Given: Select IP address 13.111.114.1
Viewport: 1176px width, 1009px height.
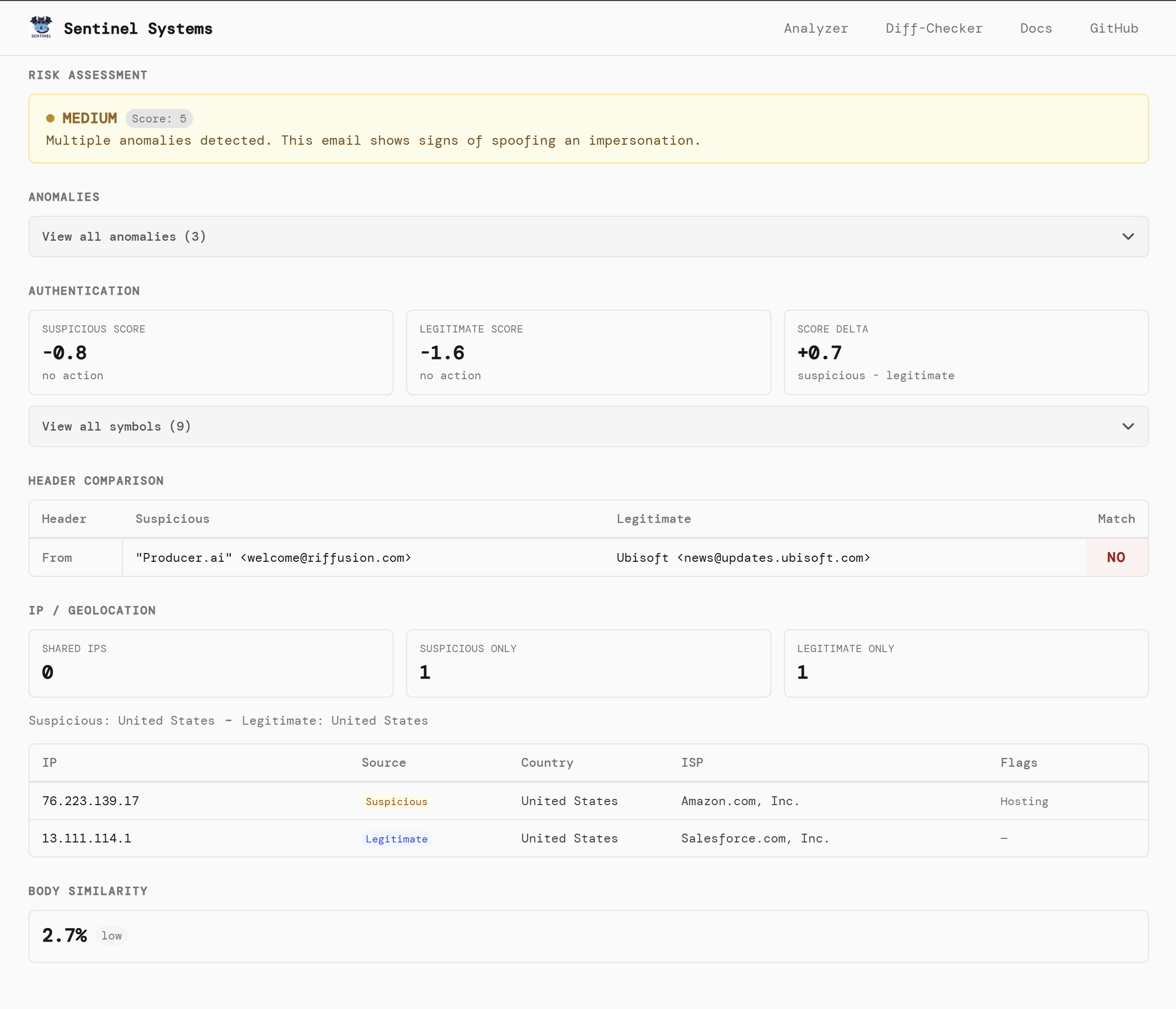Looking at the screenshot, I should tap(87, 838).
